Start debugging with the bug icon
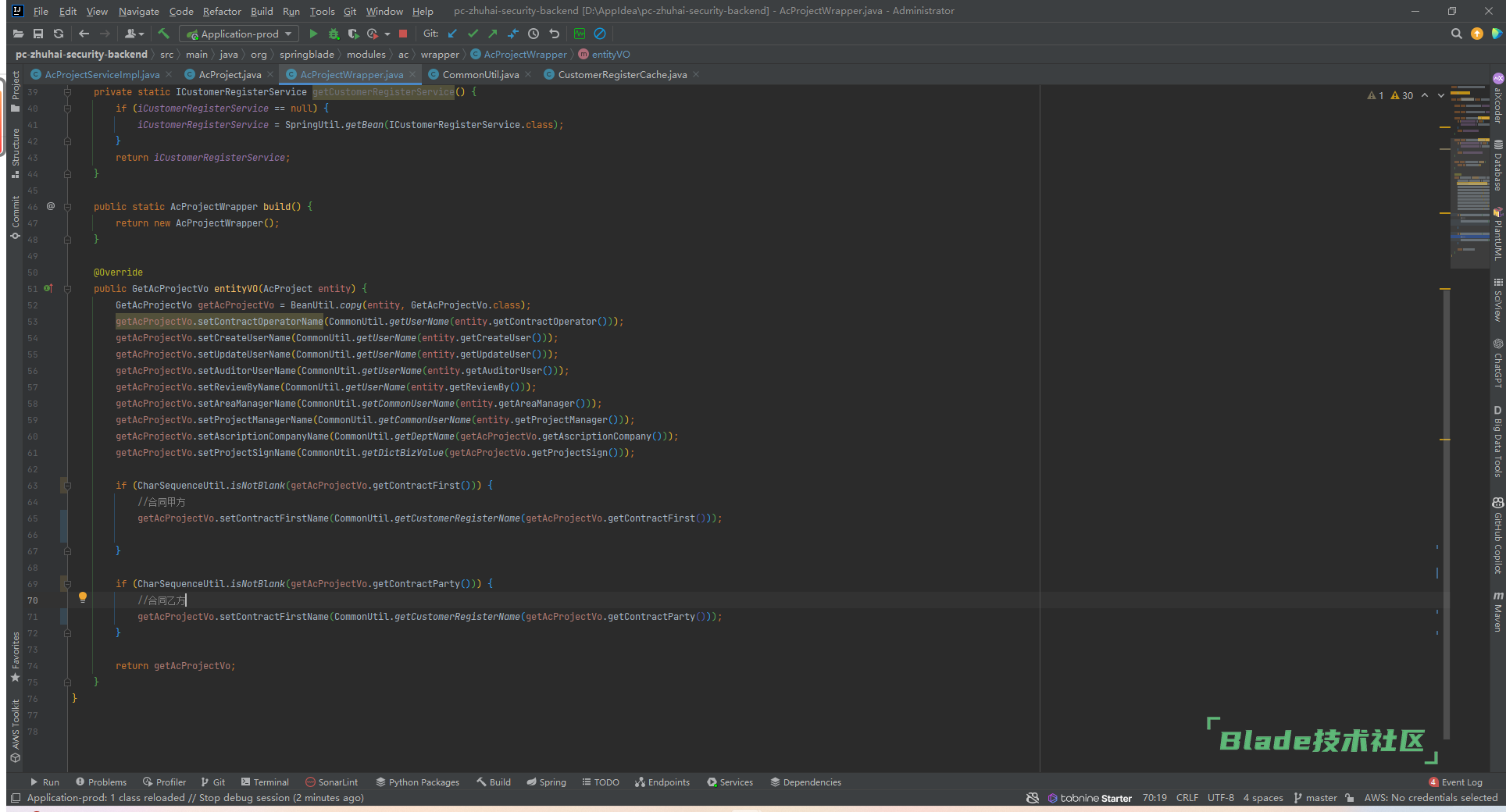 [x=334, y=34]
